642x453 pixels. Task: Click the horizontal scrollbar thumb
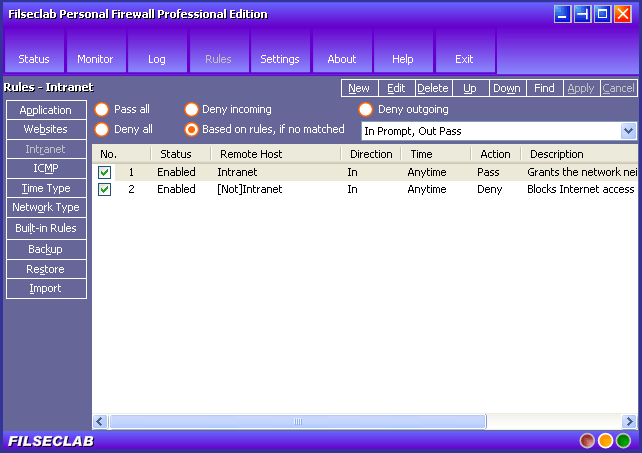pos(295,422)
